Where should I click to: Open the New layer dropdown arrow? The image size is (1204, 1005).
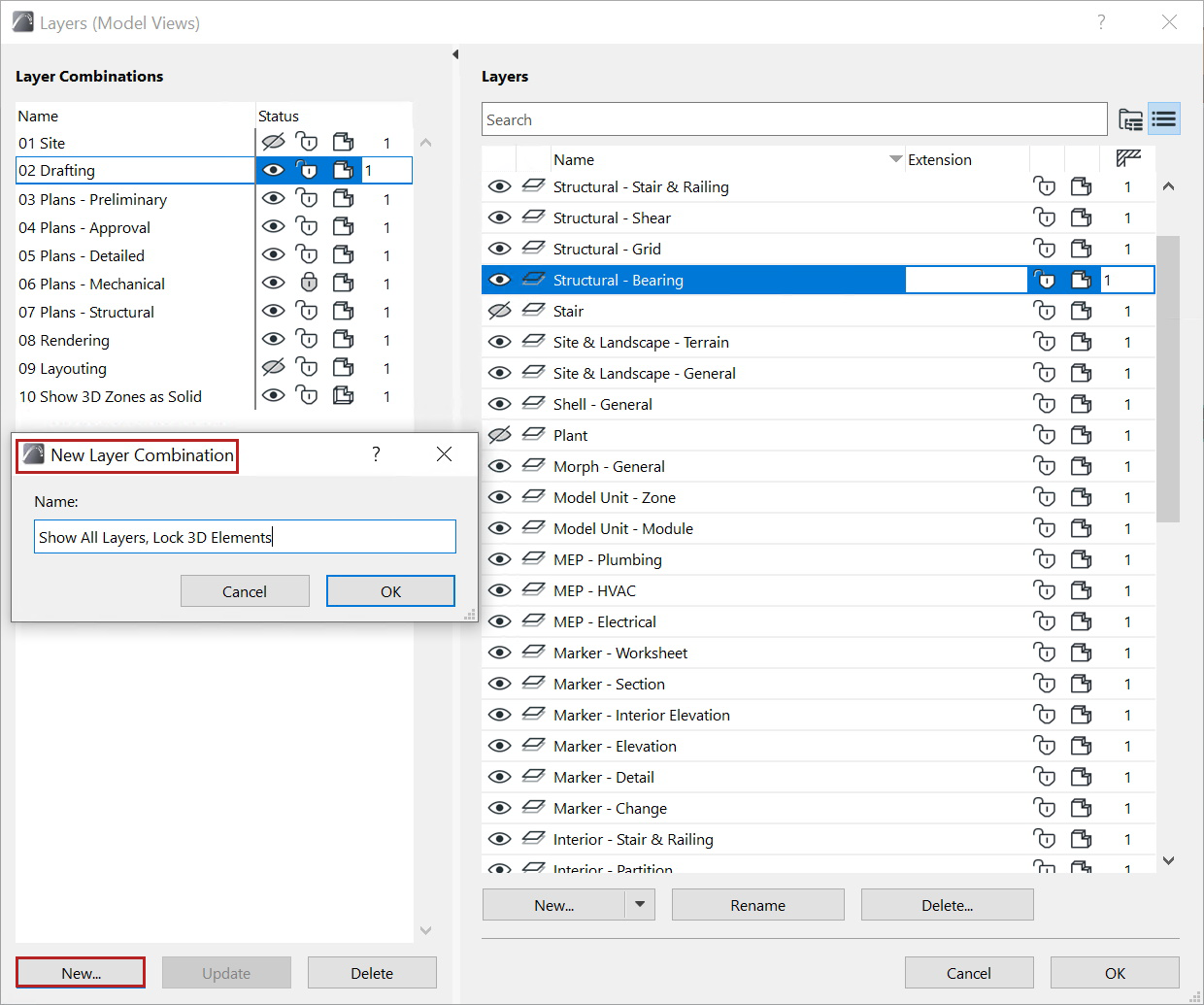tap(639, 904)
